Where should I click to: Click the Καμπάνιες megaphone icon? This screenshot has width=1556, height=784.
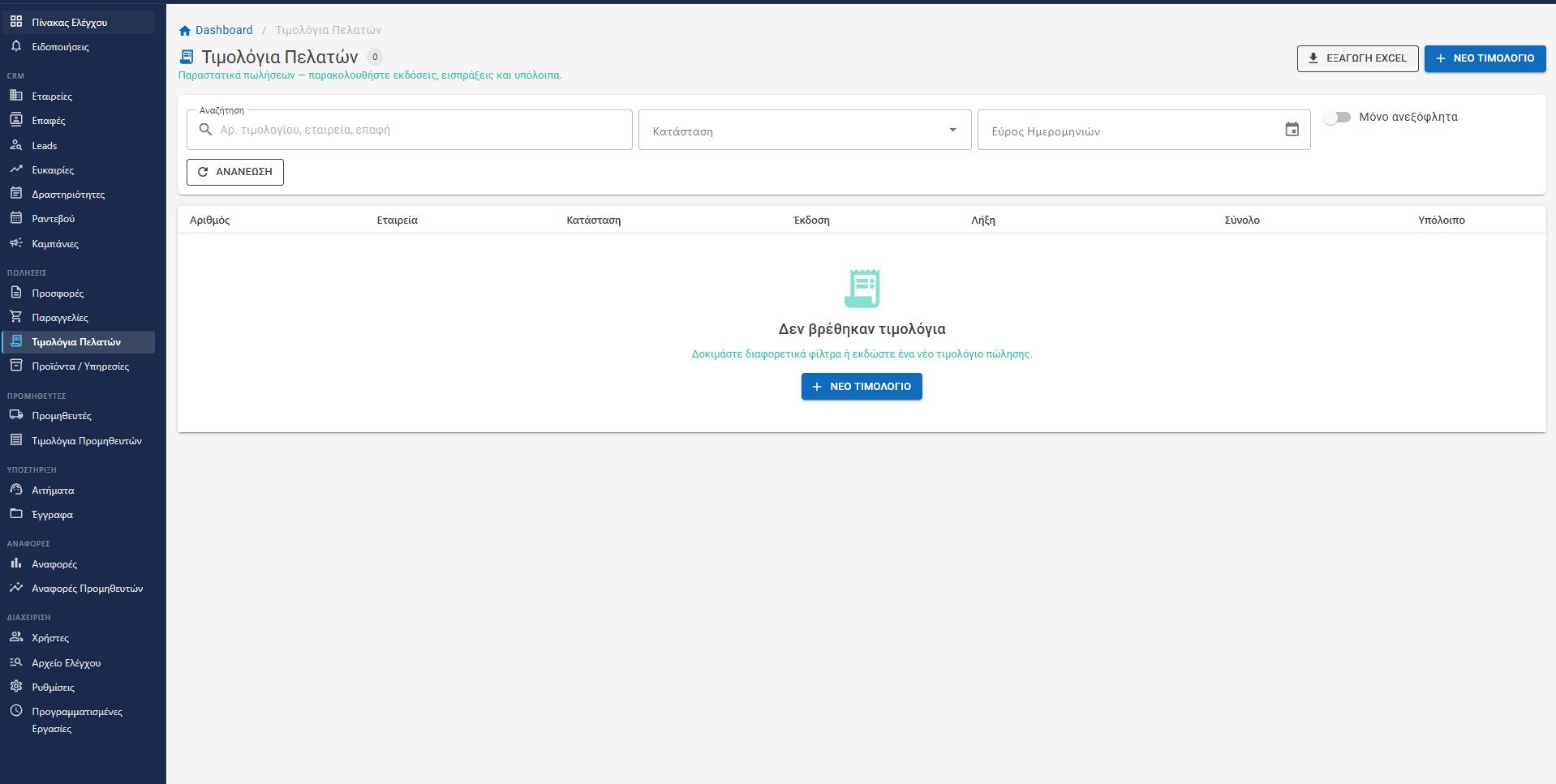pos(16,243)
